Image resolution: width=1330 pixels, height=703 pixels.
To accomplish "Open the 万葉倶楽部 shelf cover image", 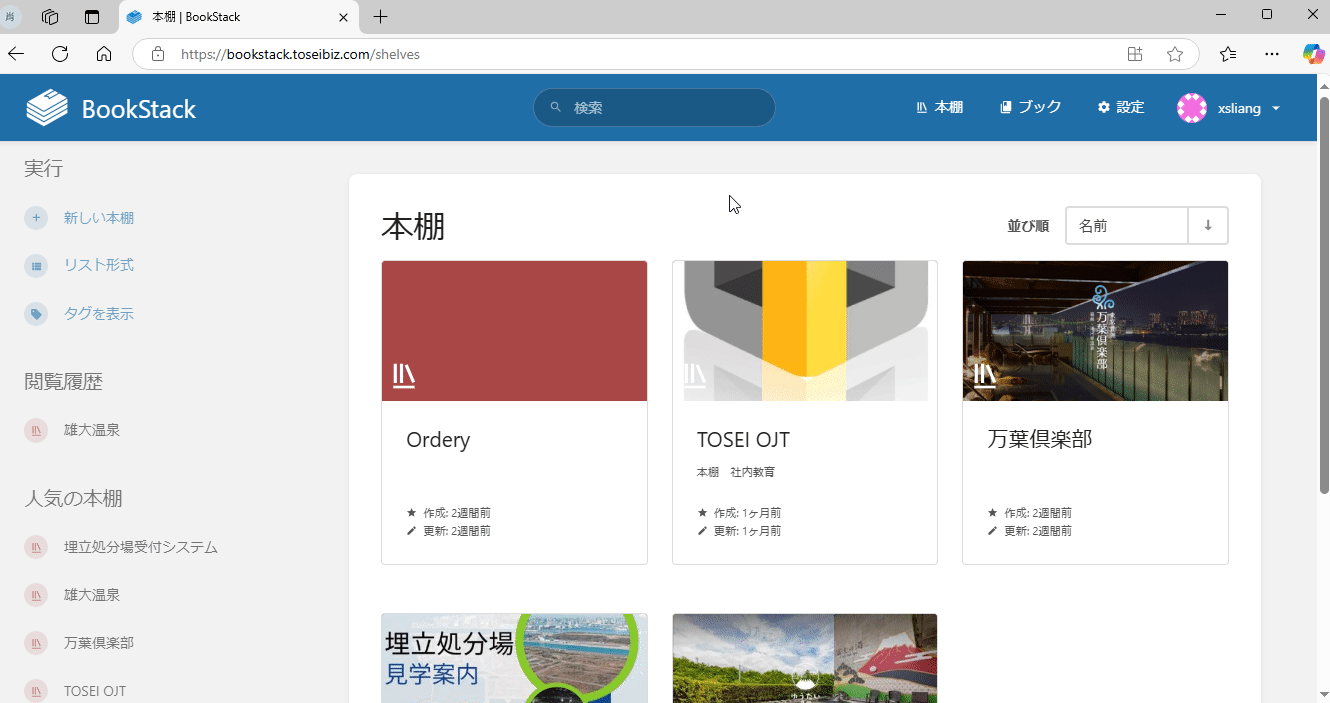I will pyautogui.click(x=1095, y=331).
